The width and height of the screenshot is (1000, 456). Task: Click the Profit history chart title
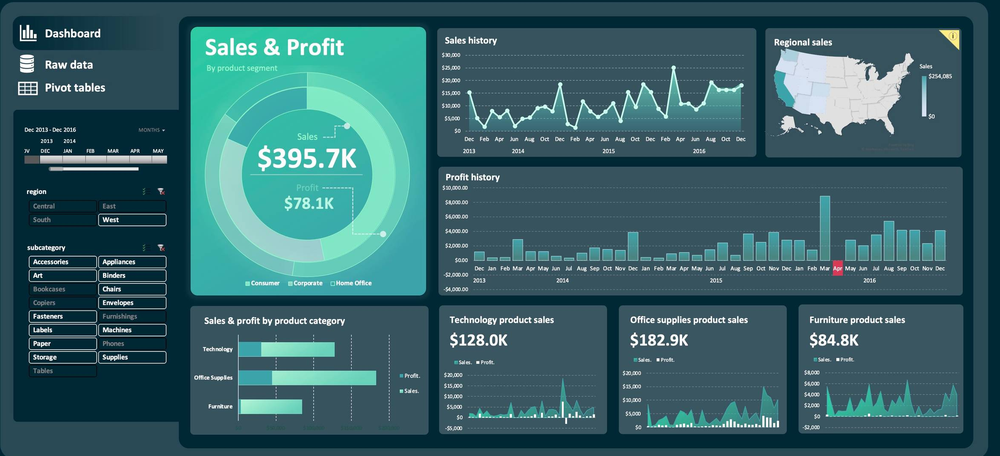(473, 177)
